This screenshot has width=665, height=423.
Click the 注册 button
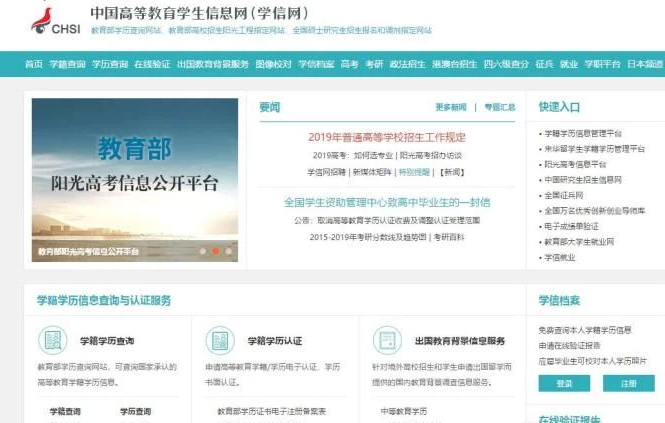[x=629, y=384]
